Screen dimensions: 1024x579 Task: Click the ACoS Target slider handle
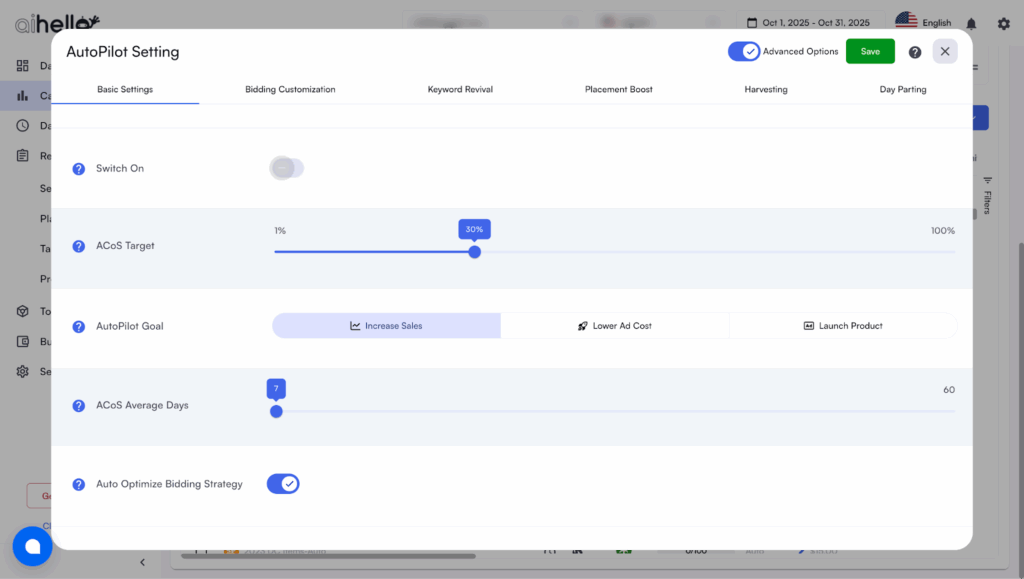coord(475,252)
